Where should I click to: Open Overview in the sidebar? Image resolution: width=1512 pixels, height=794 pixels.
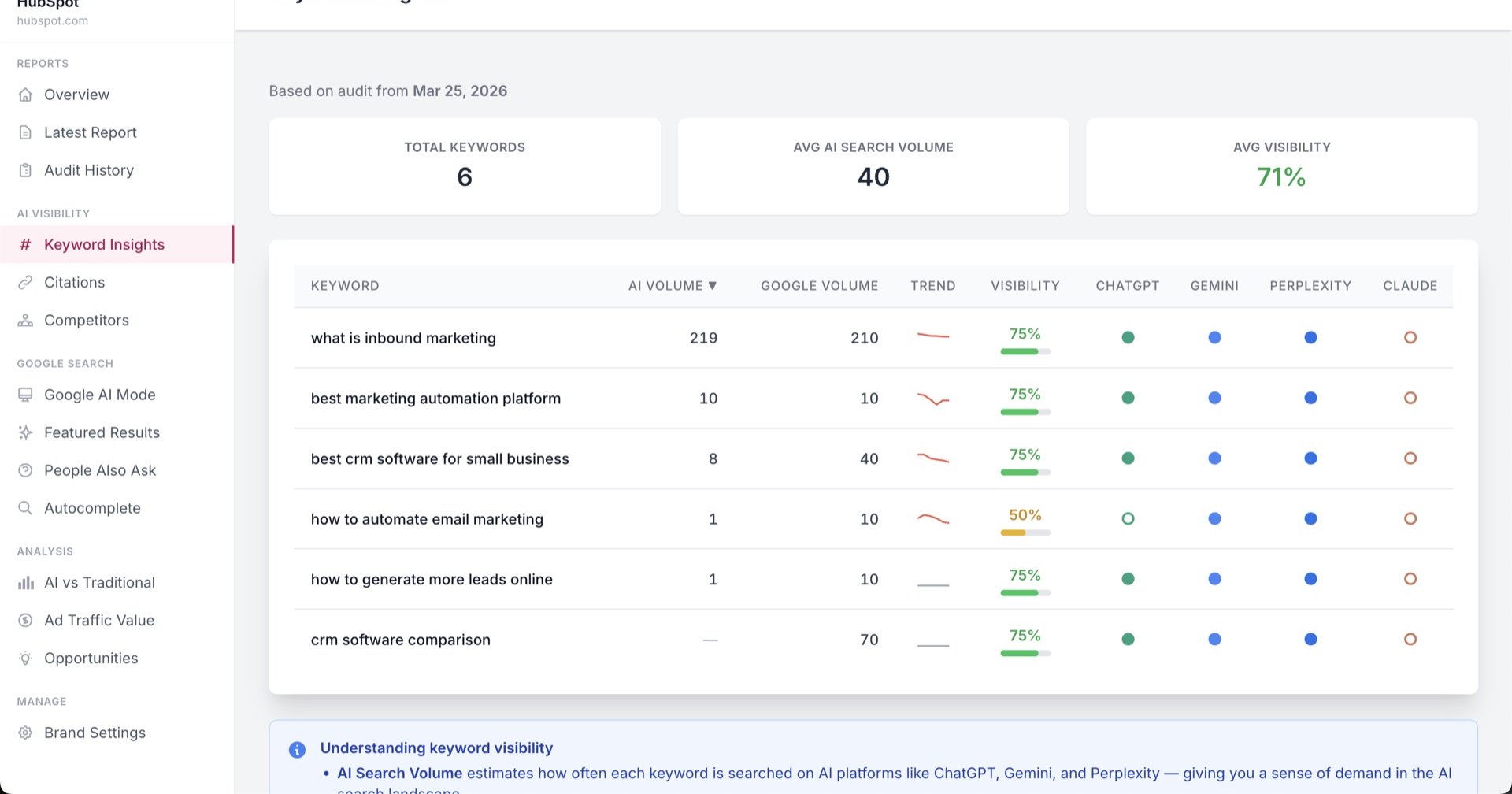coord(117,95)
